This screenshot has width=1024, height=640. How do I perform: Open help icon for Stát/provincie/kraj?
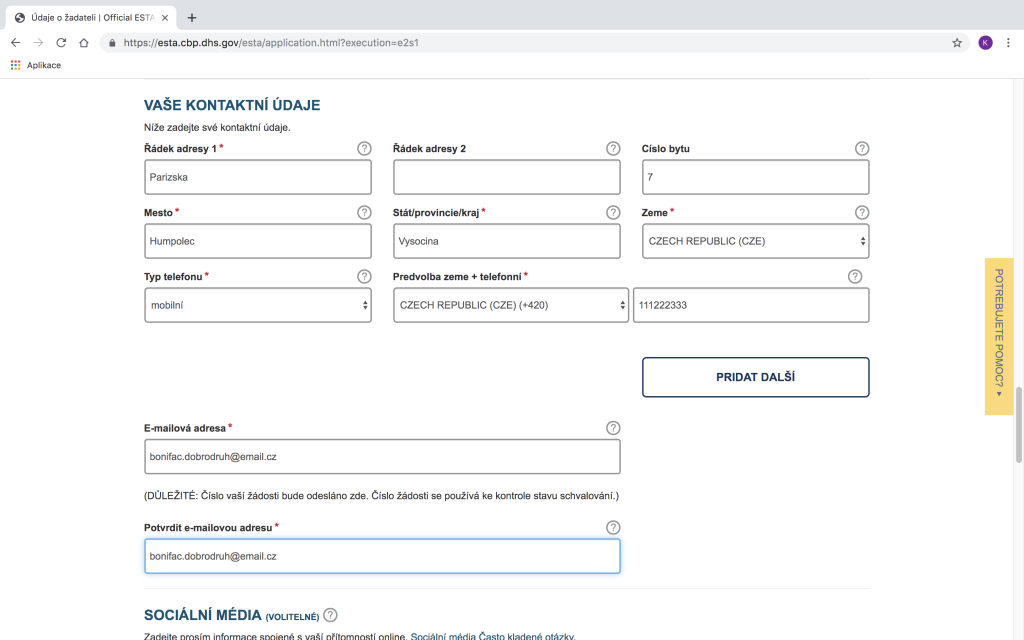tap(613, 212)
